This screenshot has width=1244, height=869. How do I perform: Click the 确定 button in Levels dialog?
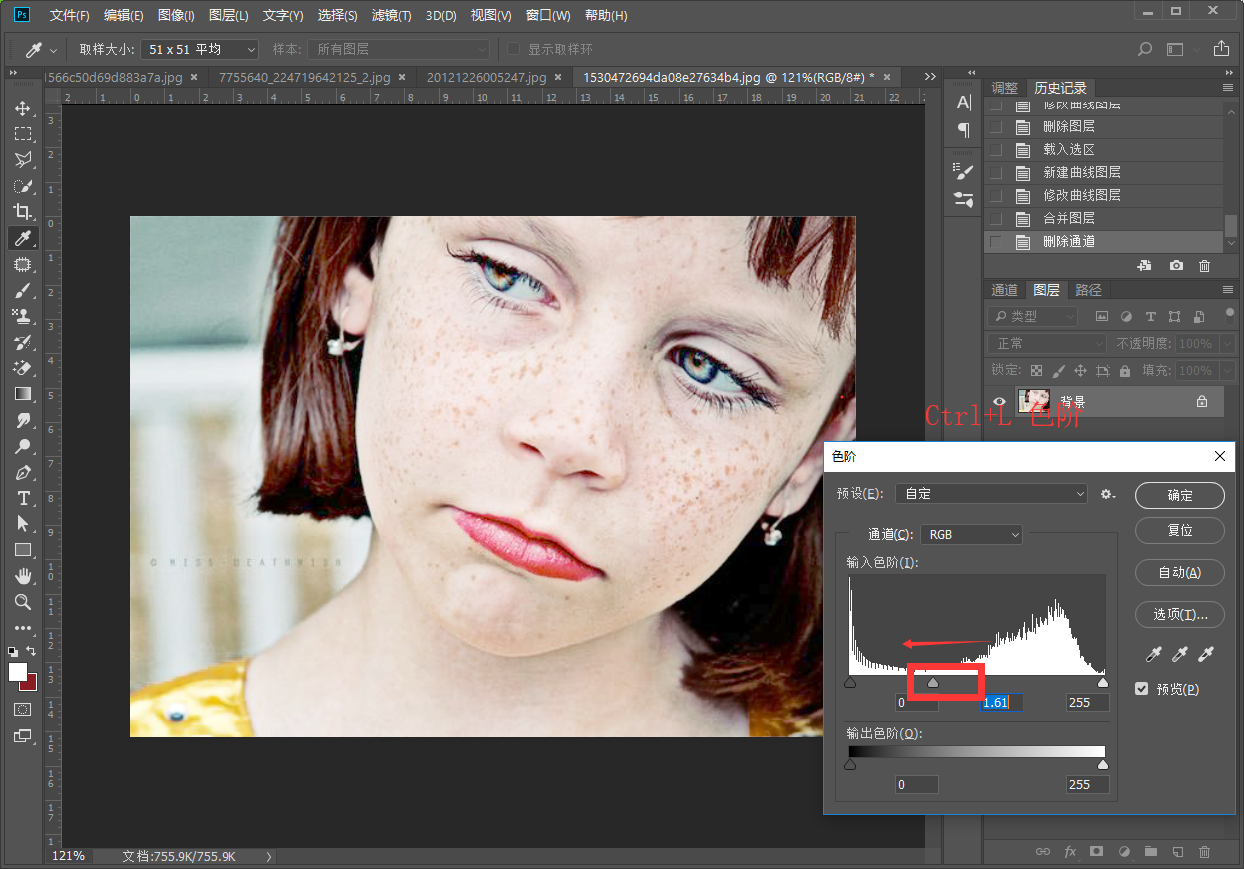(x=1180, y=495)
